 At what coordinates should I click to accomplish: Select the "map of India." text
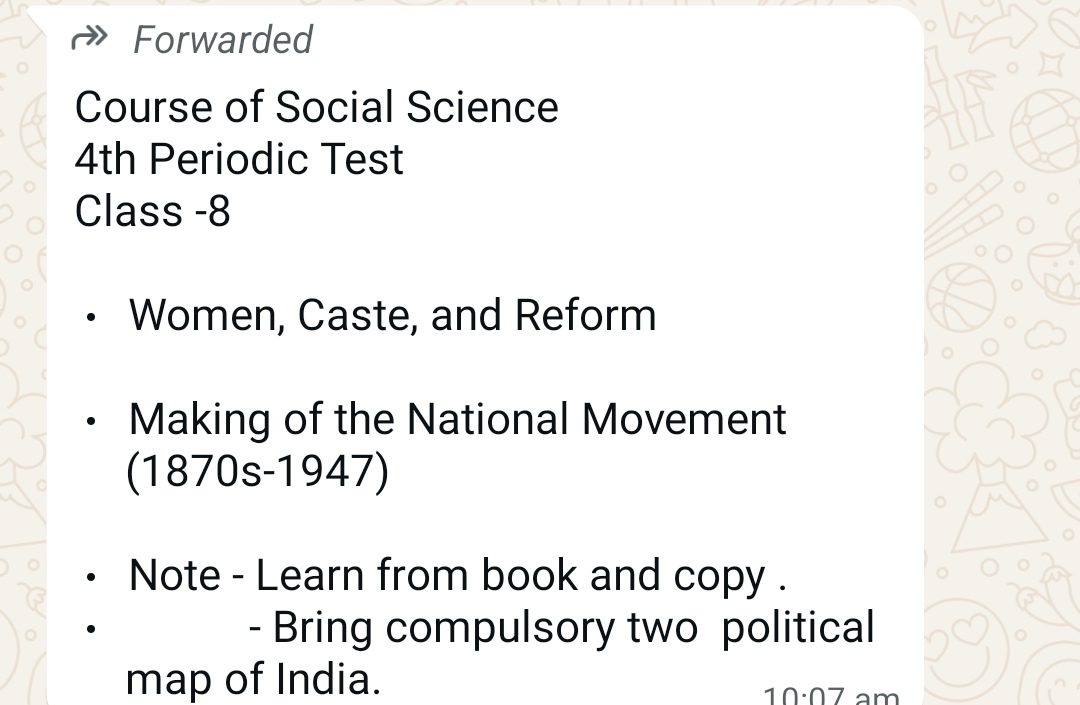click(253, 680)
